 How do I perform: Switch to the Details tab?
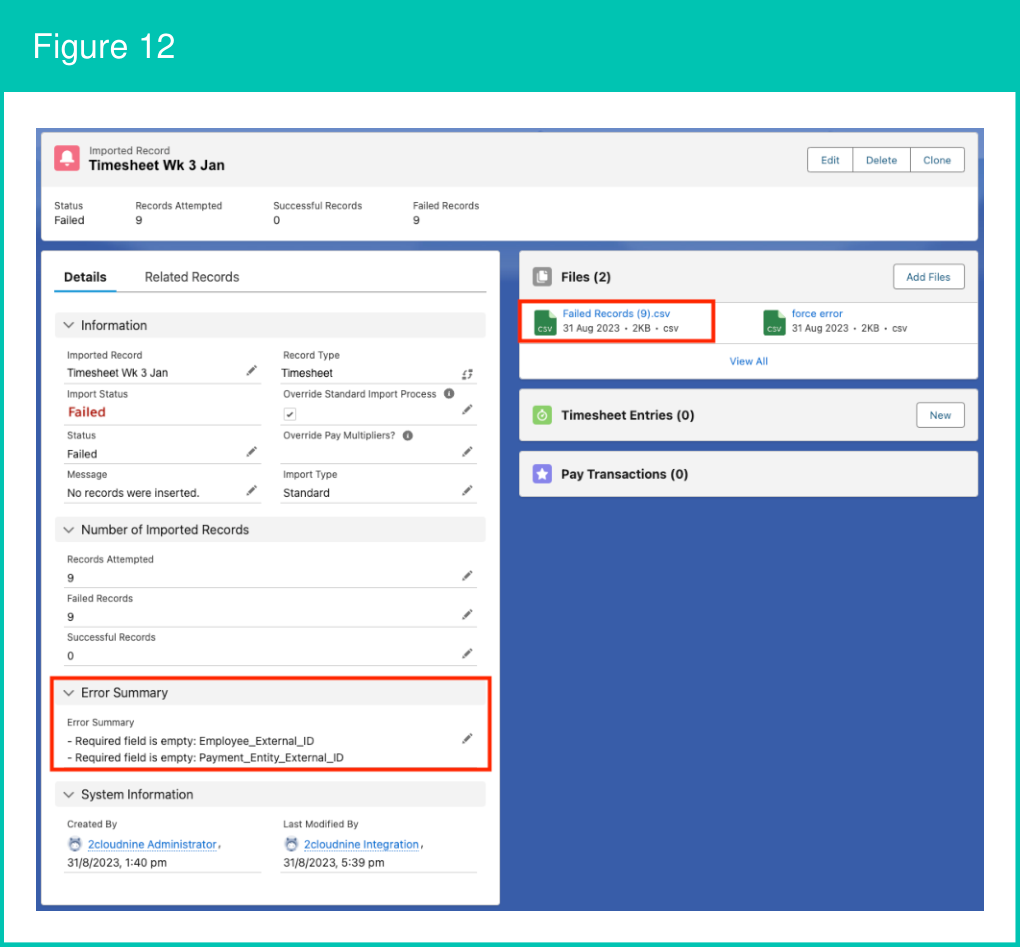click(85, 277)
